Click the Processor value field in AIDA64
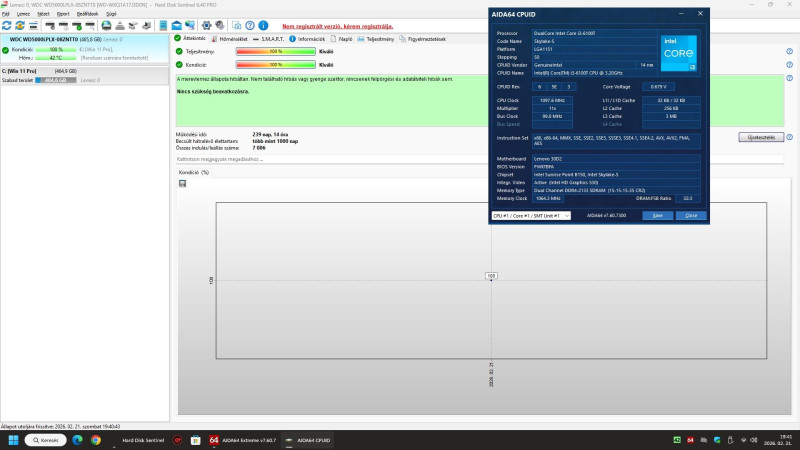 594,33
